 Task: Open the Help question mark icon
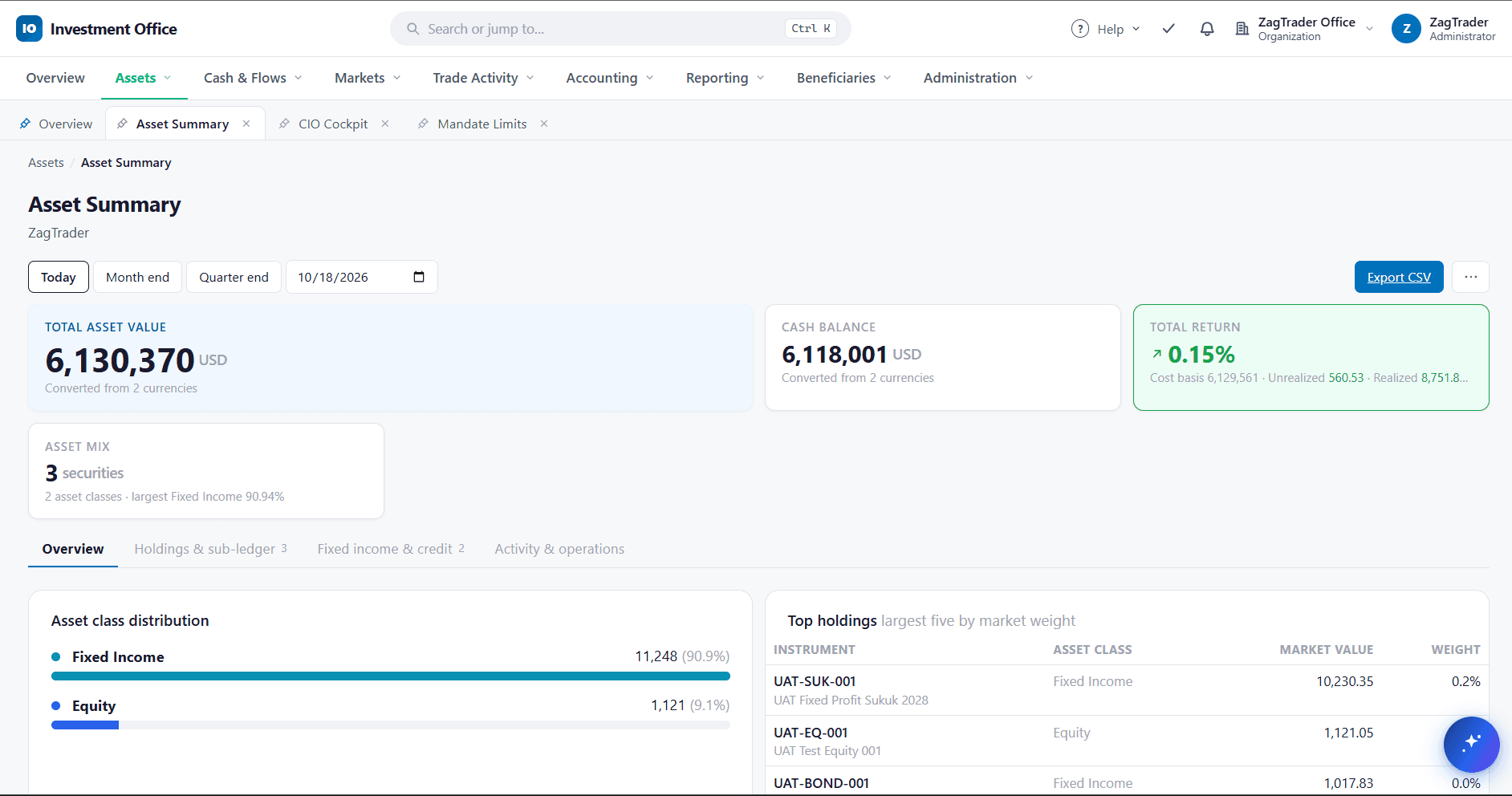pyautogui.click(x=1080, y=29)
